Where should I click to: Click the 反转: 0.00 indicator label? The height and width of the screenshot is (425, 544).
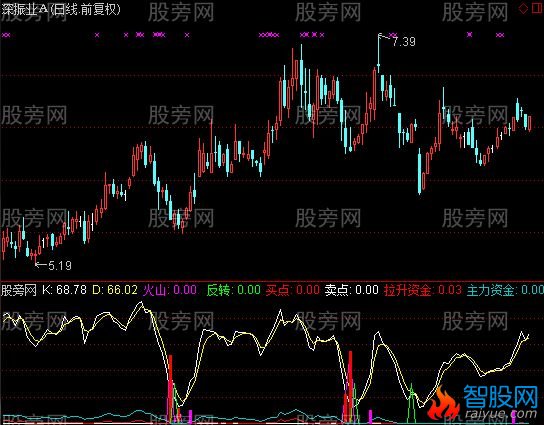(233, 289)
